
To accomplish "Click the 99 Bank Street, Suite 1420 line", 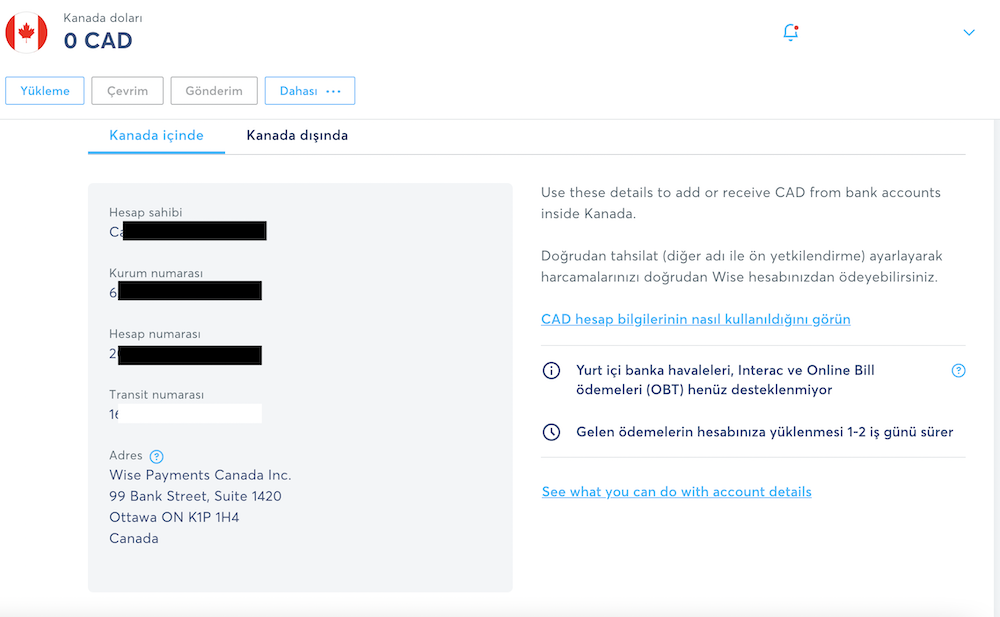I will pos(195,496).
